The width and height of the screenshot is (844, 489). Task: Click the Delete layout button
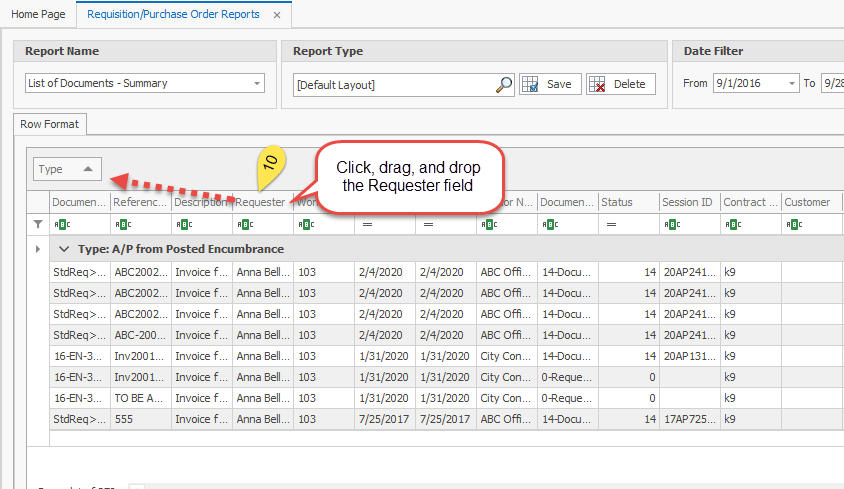[x=620, y=85]
